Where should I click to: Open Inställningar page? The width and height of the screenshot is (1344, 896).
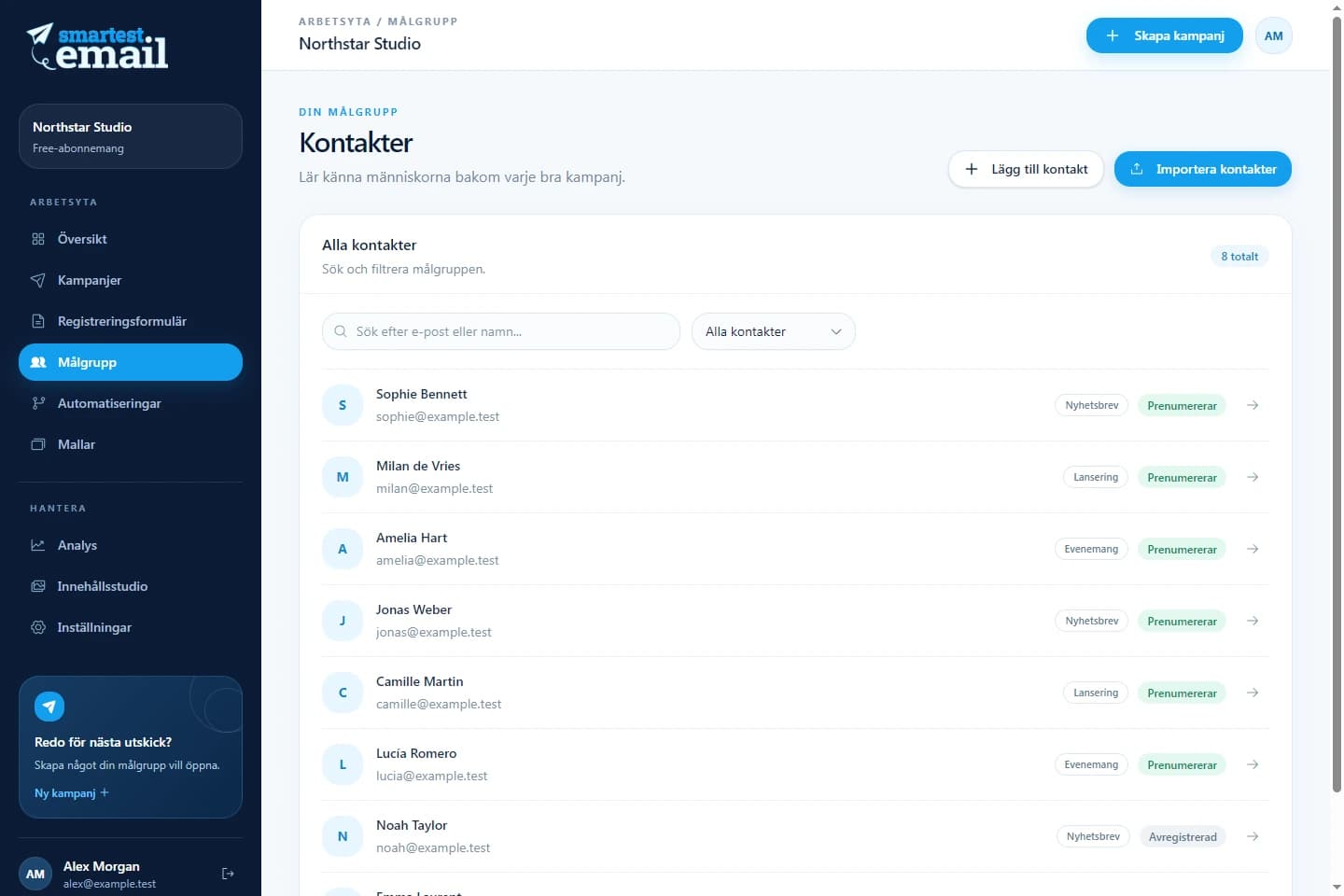point(131,627)
